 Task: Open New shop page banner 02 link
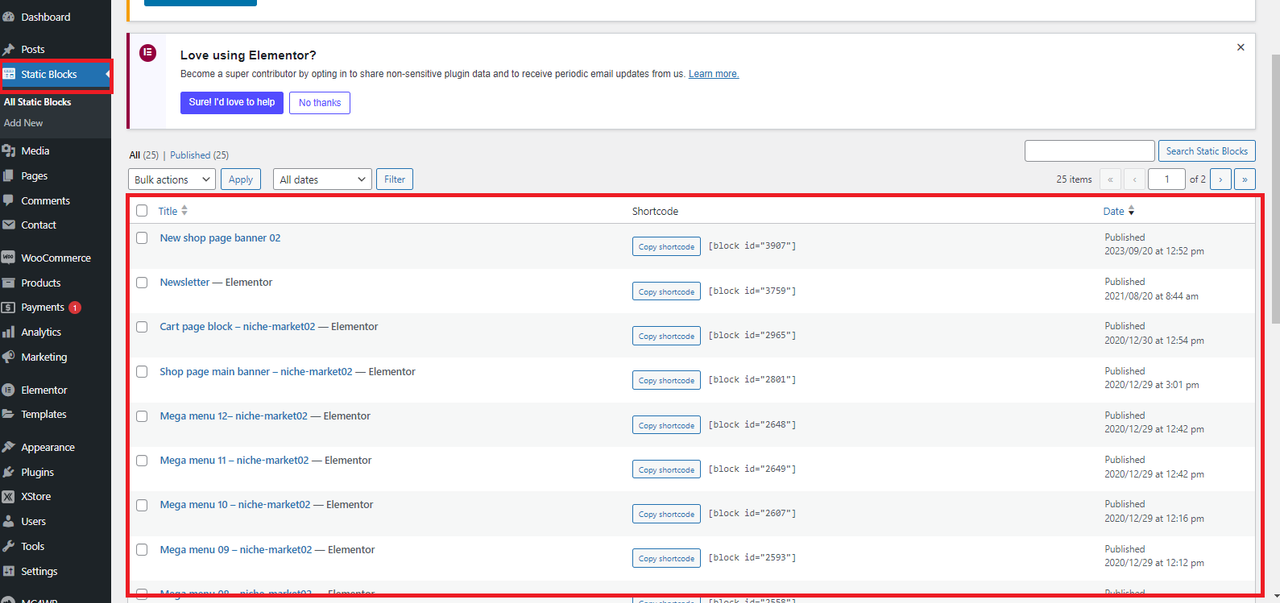click(x=220, y=238)
